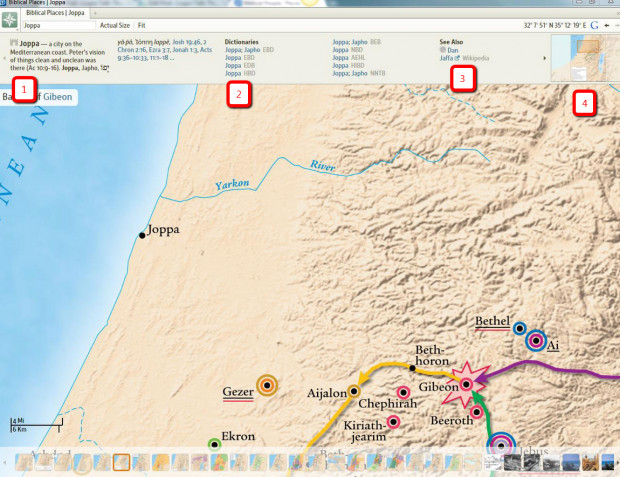This screenshot has width=620, height=477.
Task: Choose Actual Size zoom option
Action: (x=116, y=23)
